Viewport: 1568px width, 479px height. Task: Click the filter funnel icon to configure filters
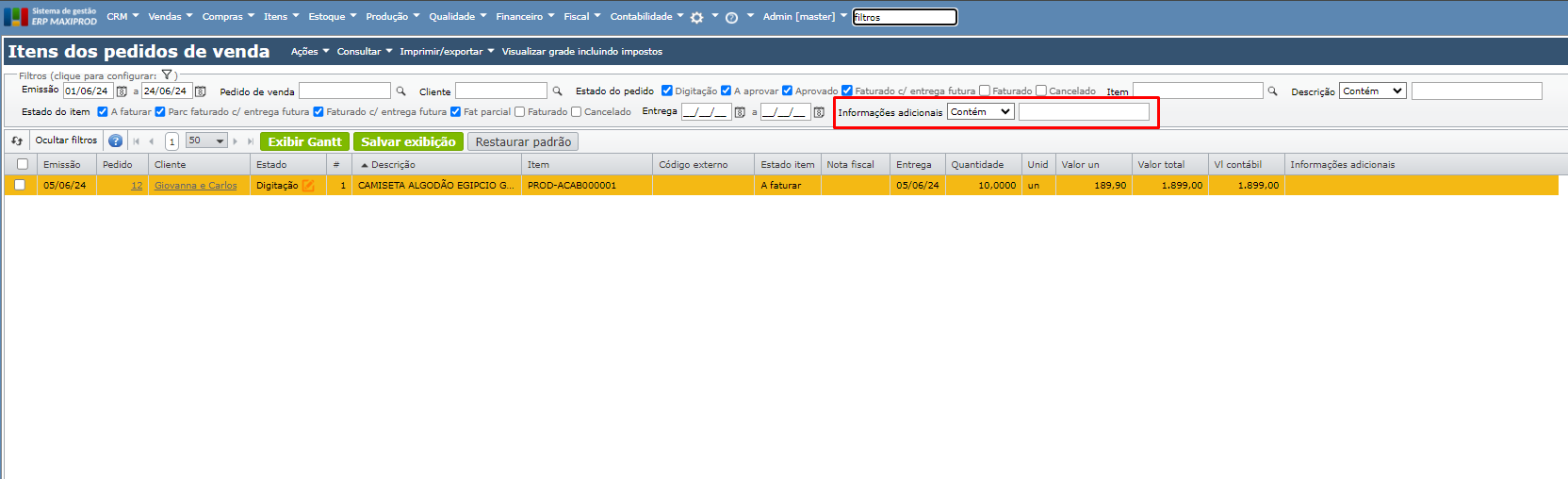click(167, 75)
